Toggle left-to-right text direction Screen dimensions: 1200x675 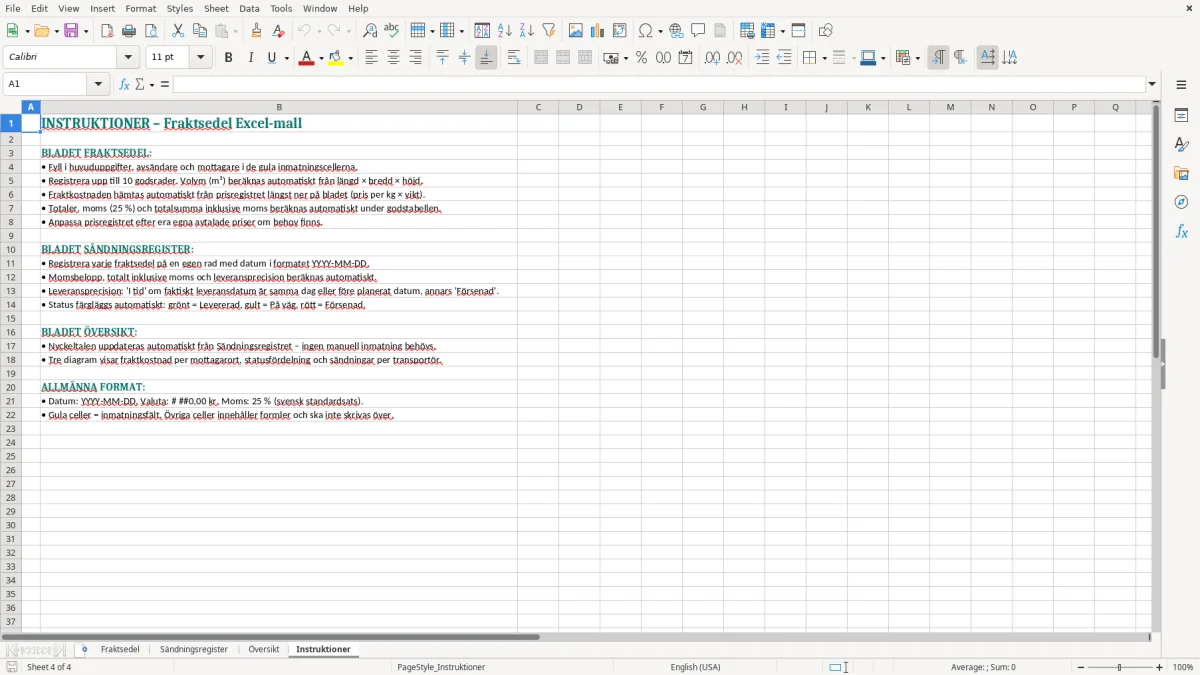click(x=938, y=58)
